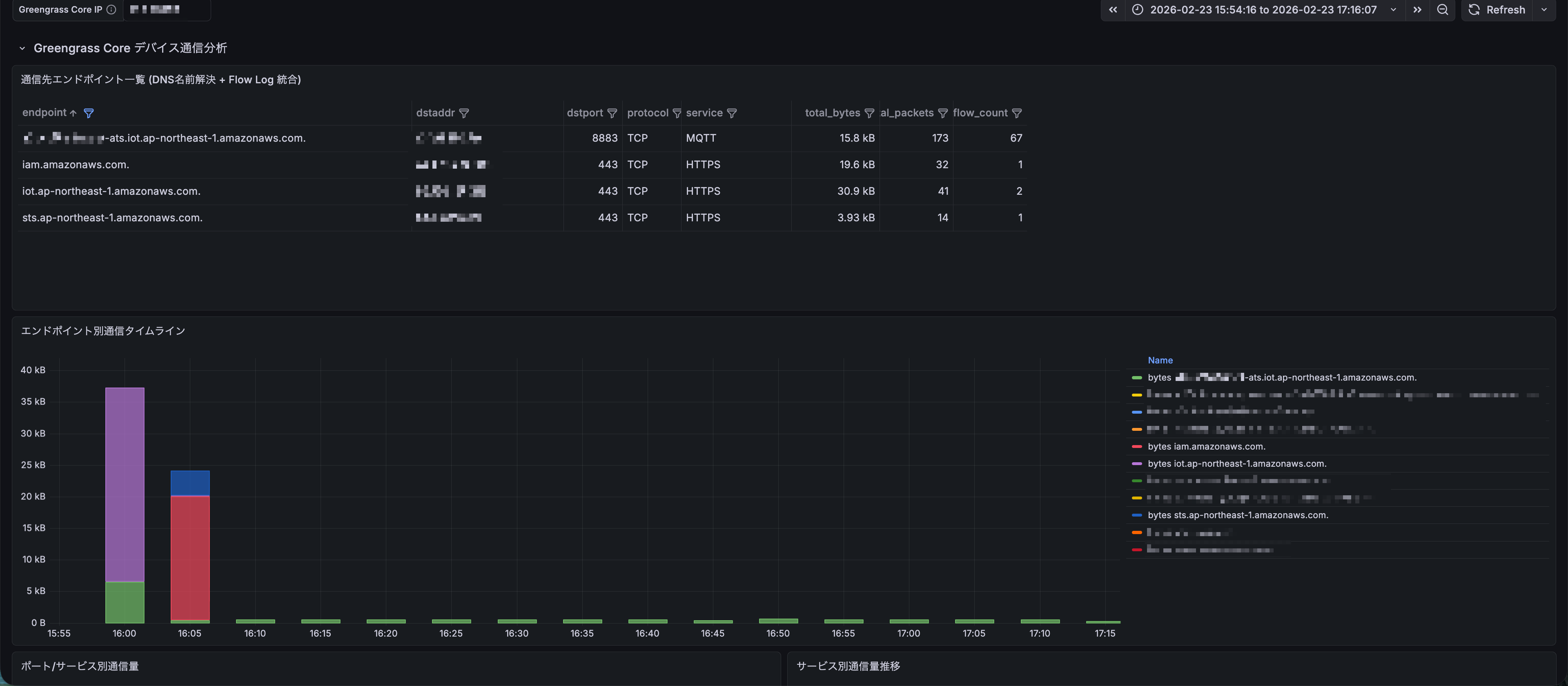Viewport: 1568px width, 686px height.
Task: Click the dstport column filter icon
Action: [x=612, y=113]
